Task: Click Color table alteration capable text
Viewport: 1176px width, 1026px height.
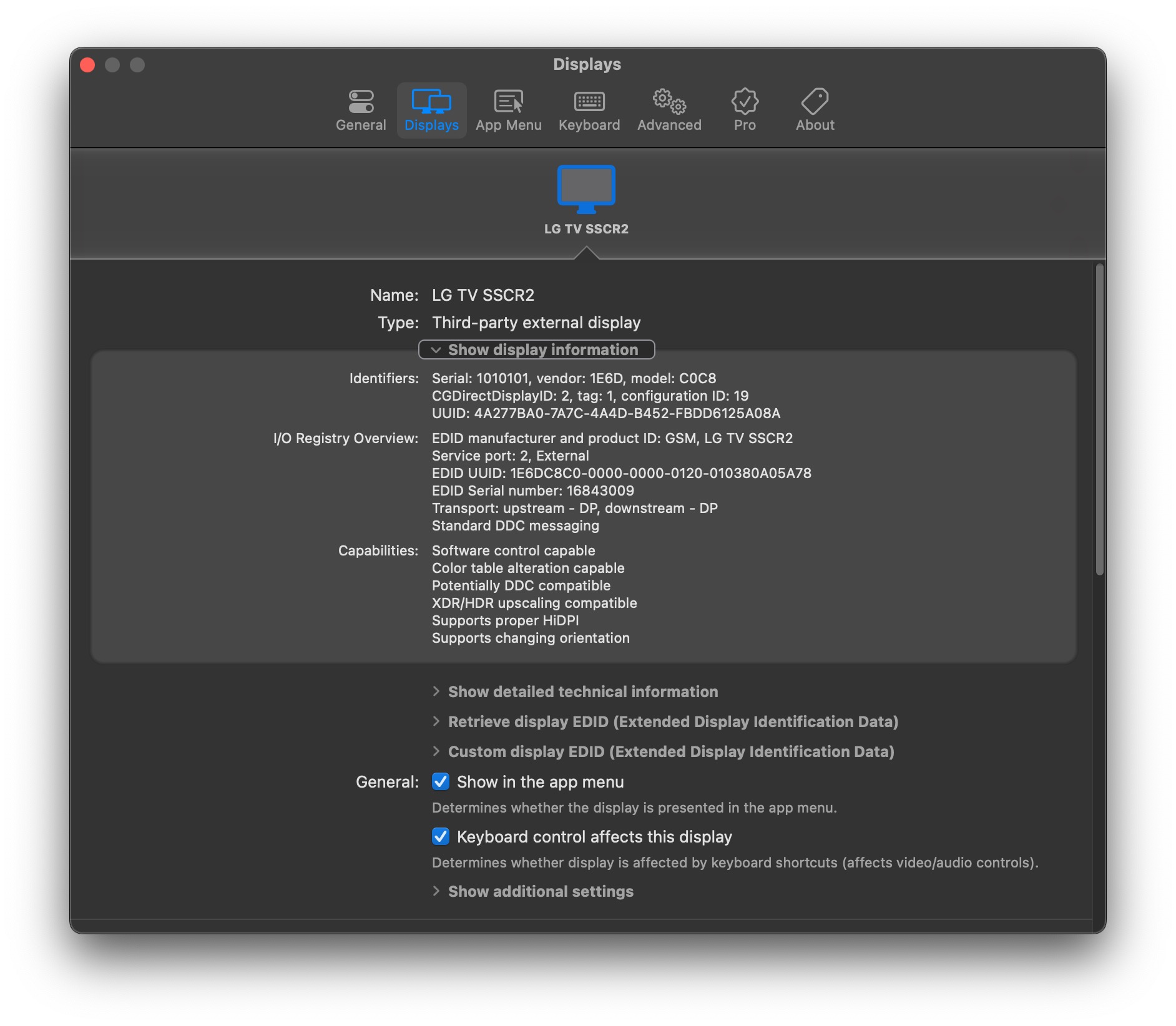Action: click(x=528, y=568)
